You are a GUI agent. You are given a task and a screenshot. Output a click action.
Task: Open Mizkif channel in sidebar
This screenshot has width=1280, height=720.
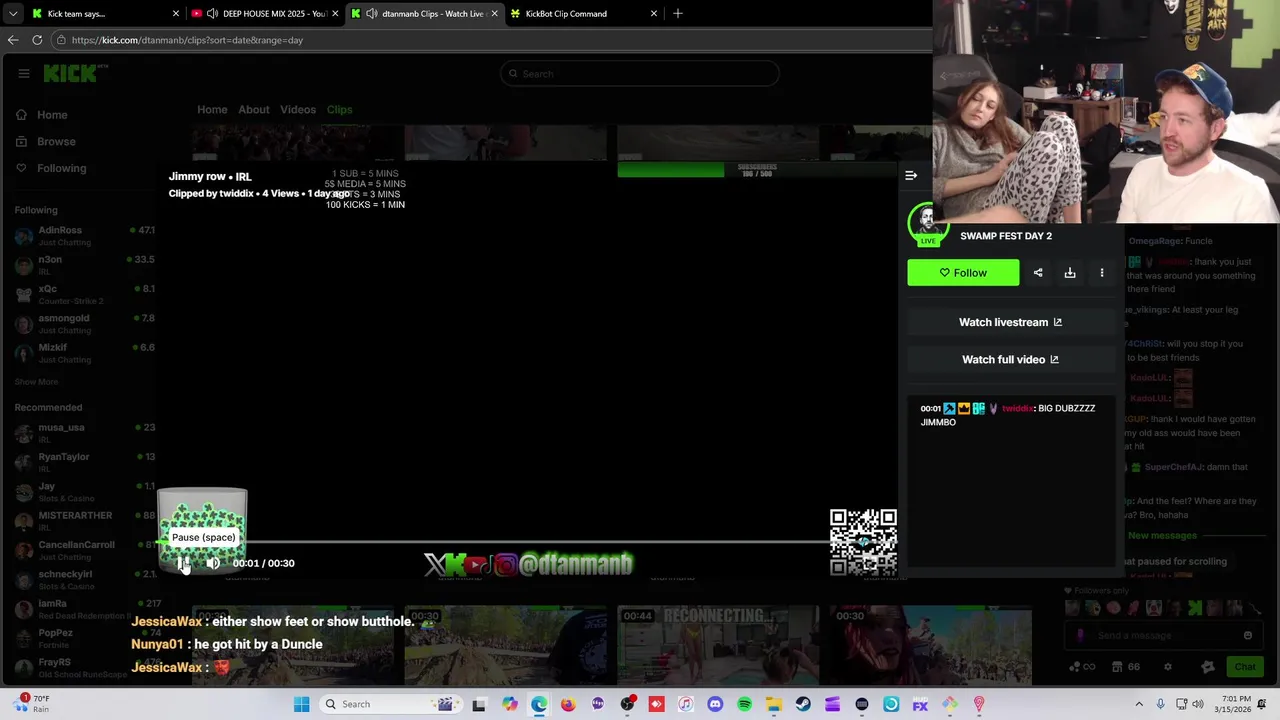85,353
